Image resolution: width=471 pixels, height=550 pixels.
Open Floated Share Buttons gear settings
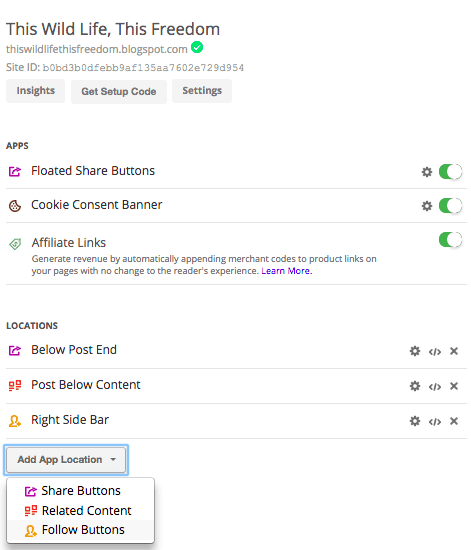coord(426,172)
